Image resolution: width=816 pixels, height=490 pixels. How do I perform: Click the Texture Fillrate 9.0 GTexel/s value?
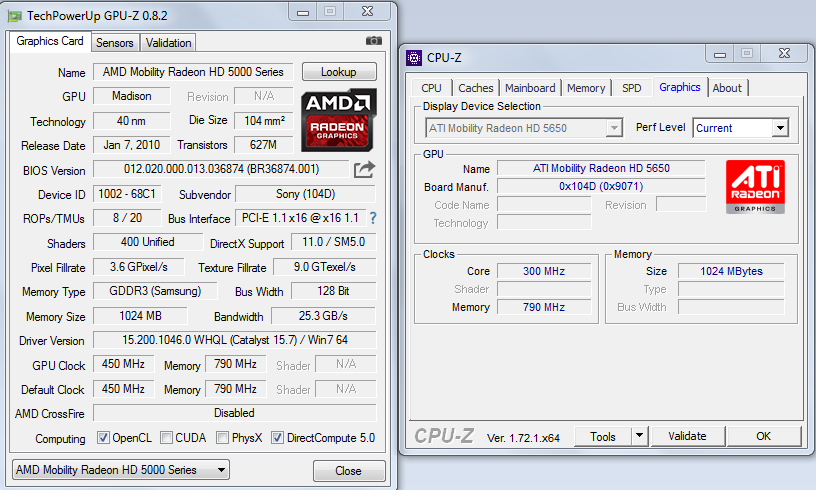pos(325,267)
